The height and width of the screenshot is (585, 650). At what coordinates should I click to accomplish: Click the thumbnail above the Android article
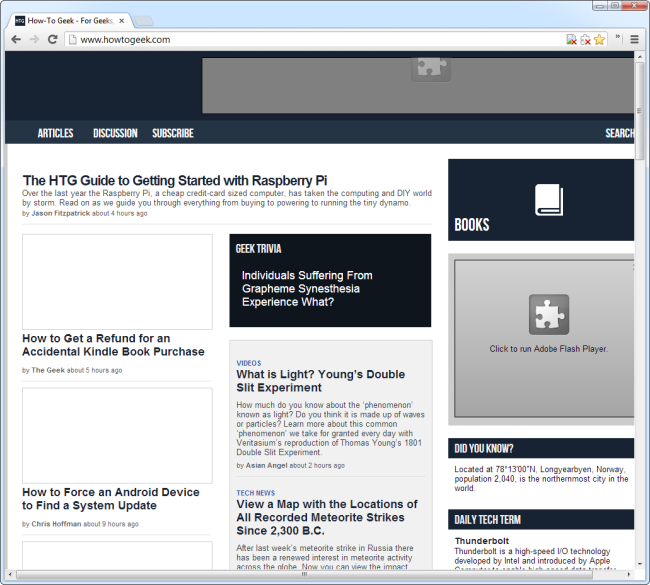[117, 436]
